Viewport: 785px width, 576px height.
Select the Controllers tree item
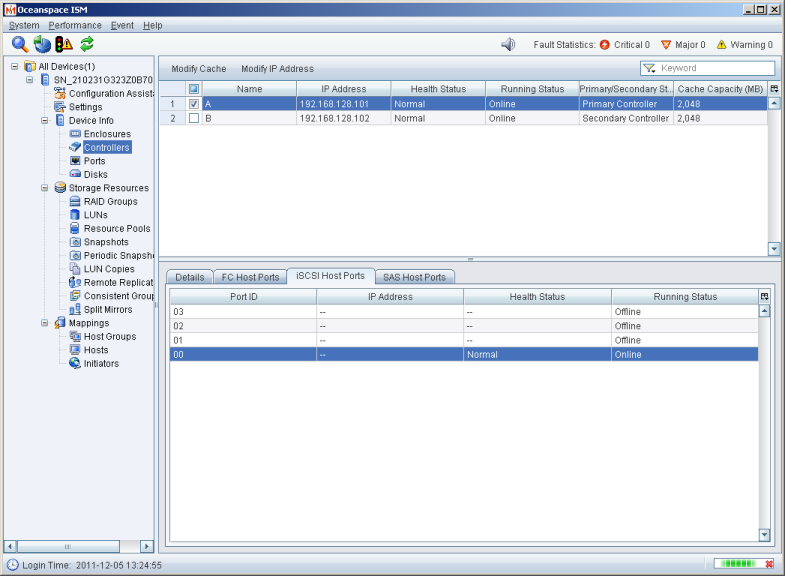[x=107, y=147]
